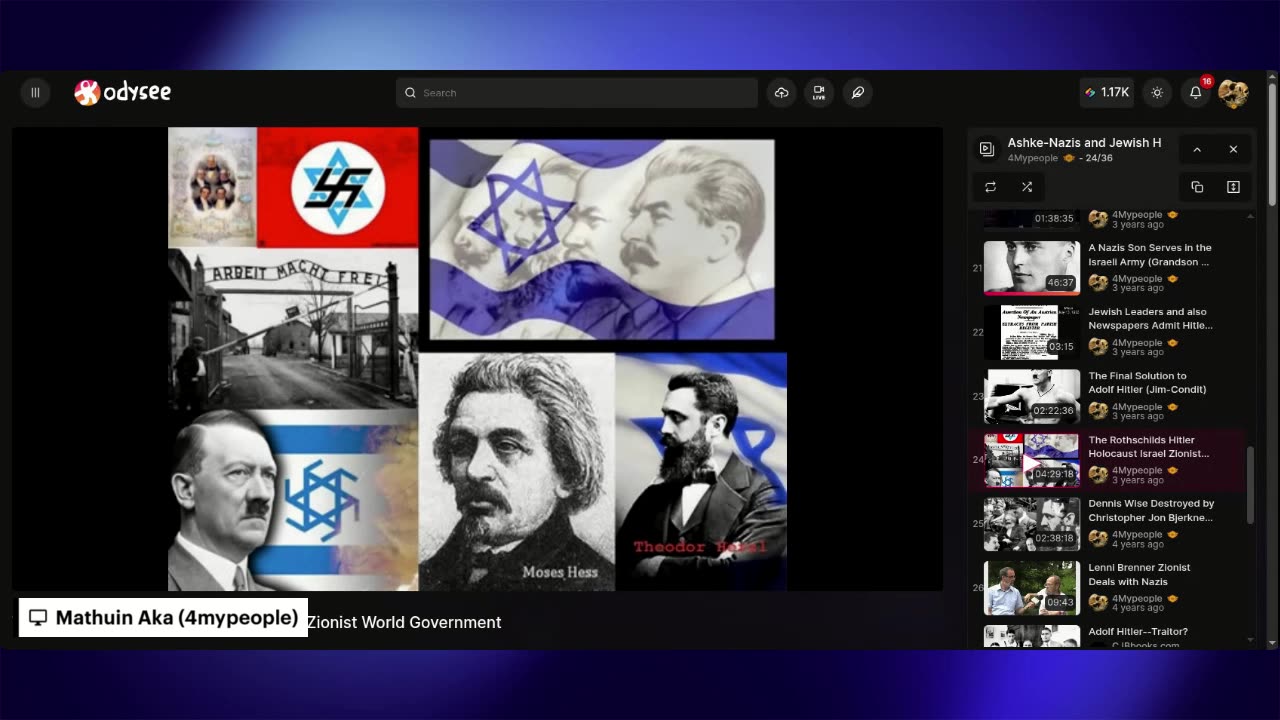Viewport: 1280px width, 720px height.
Task: Click the 'Mathuin Aka (4mypeople)' overlay label
Action: pyautogui.click(x=163, y=617)
